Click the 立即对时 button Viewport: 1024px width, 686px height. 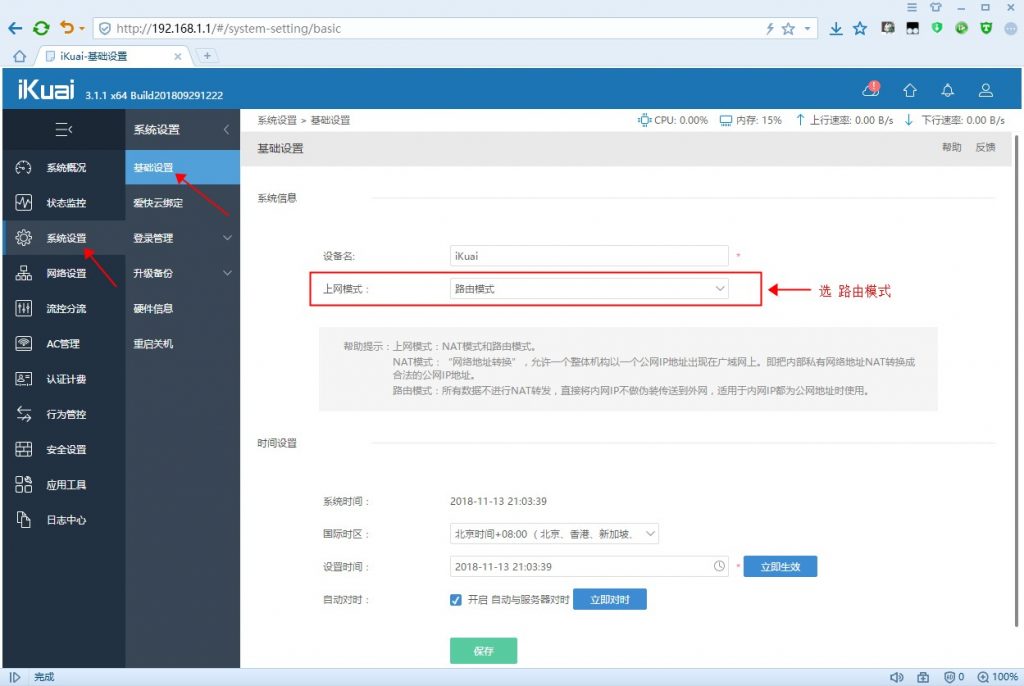(x=610, y=599)
